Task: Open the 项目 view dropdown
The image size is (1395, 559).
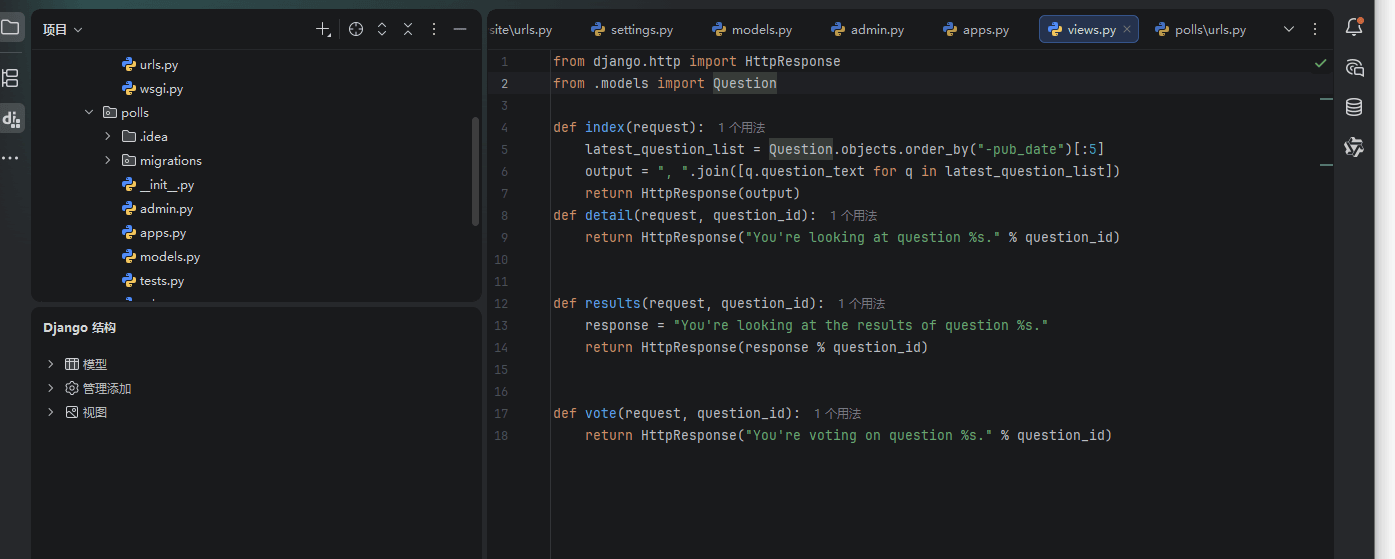Action: pos(63,30)
